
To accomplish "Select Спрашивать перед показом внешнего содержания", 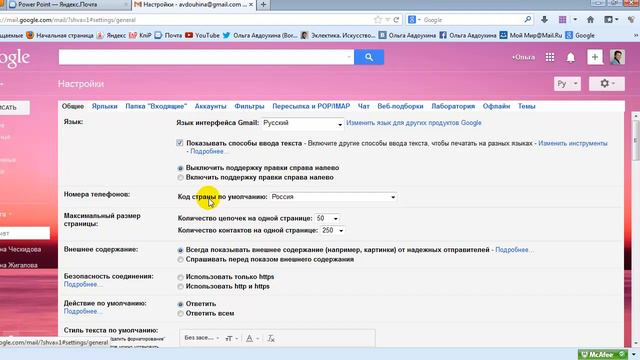I will coord(180,260).
